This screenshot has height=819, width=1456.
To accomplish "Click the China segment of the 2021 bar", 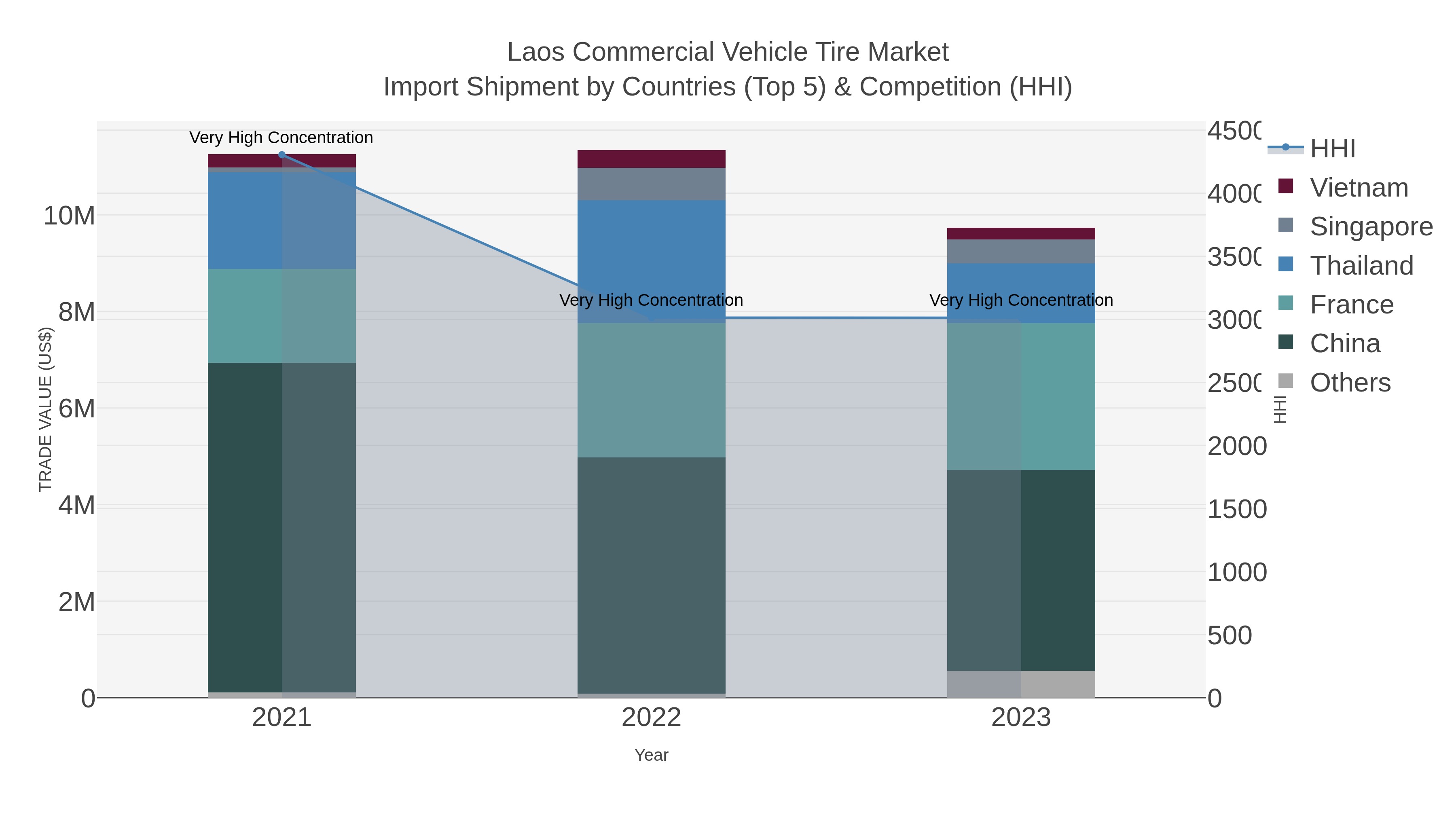I will point(282,527).
